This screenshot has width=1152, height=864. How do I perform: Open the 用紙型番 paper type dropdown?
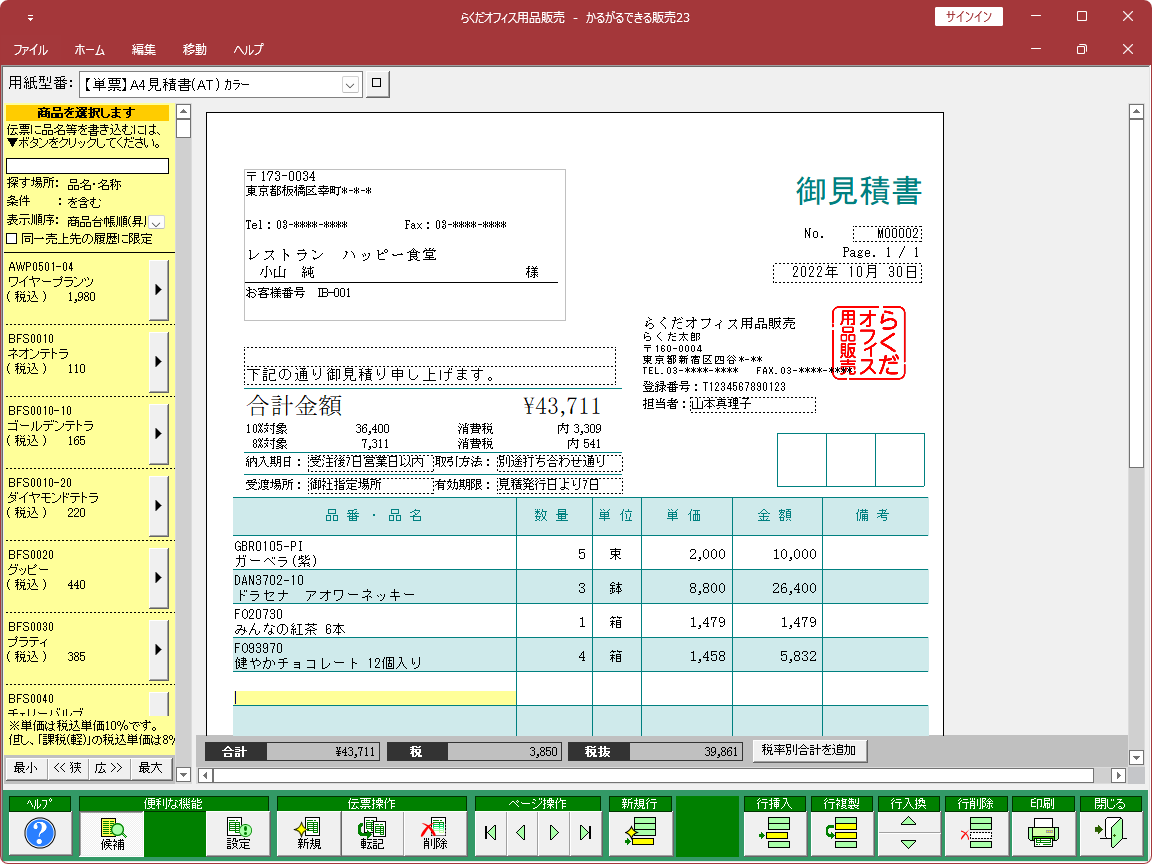pyautogui.click(x=350, y=85)
